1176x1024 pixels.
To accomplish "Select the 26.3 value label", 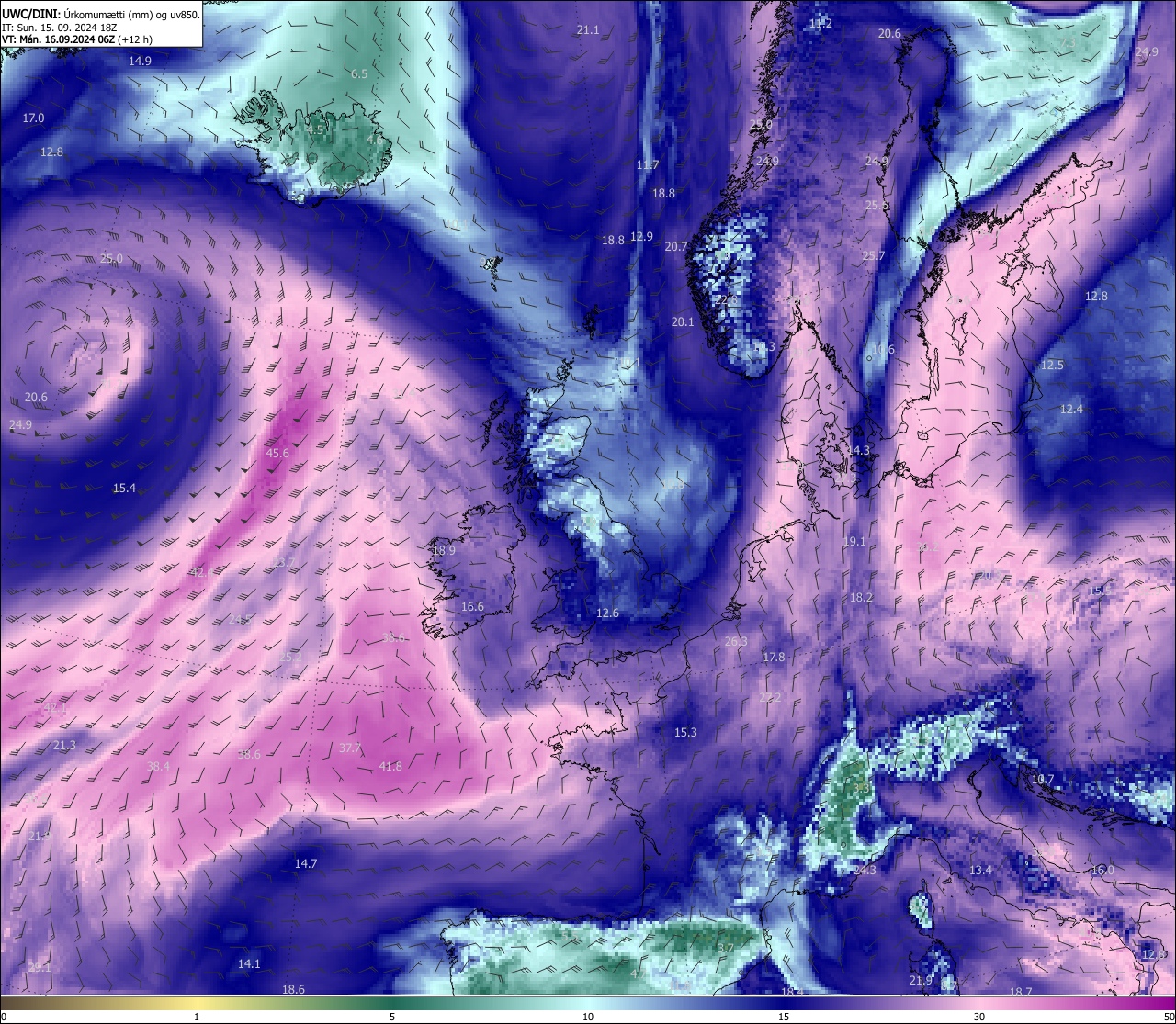I will coord(736,641).
